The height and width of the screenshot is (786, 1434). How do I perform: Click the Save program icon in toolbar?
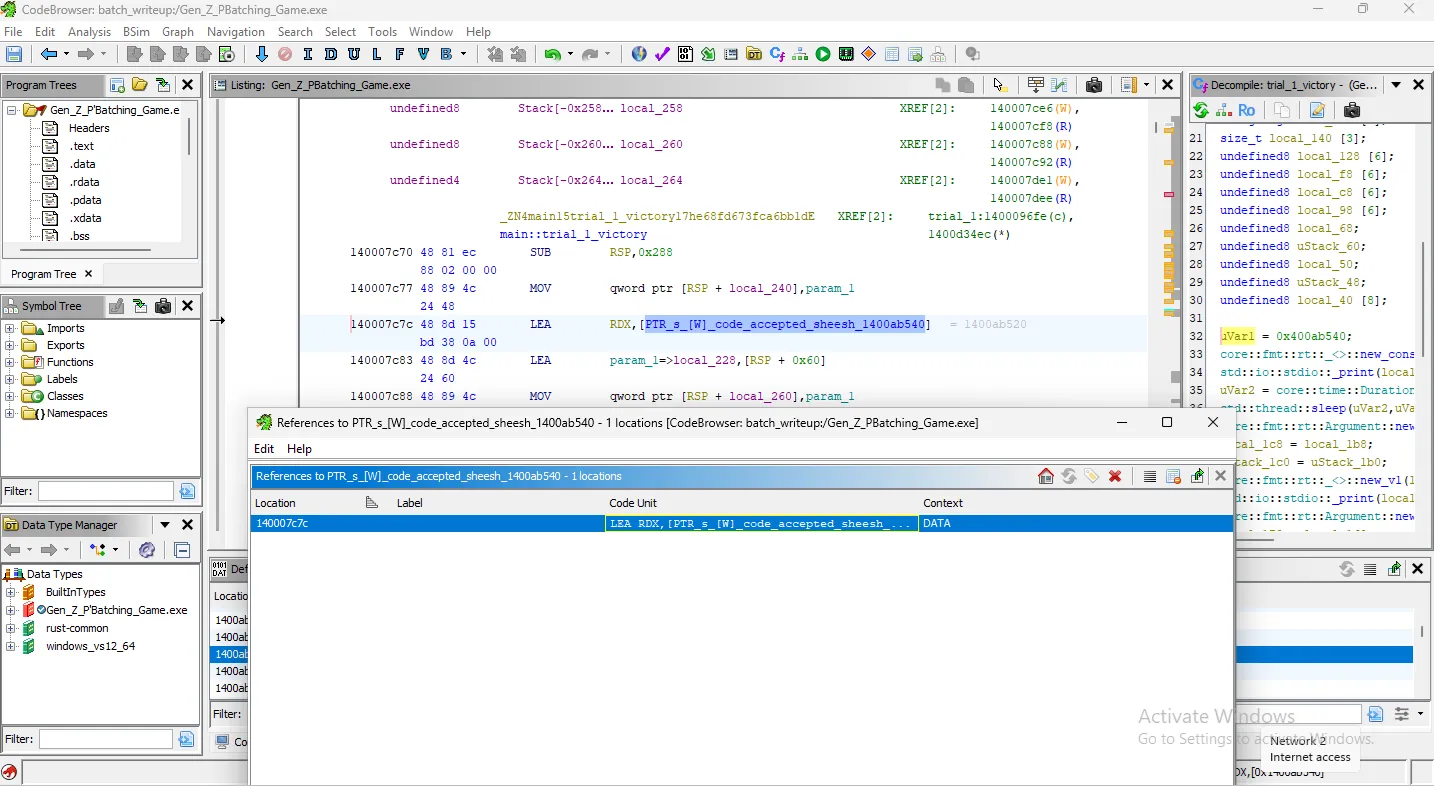[x=14, y=54]
